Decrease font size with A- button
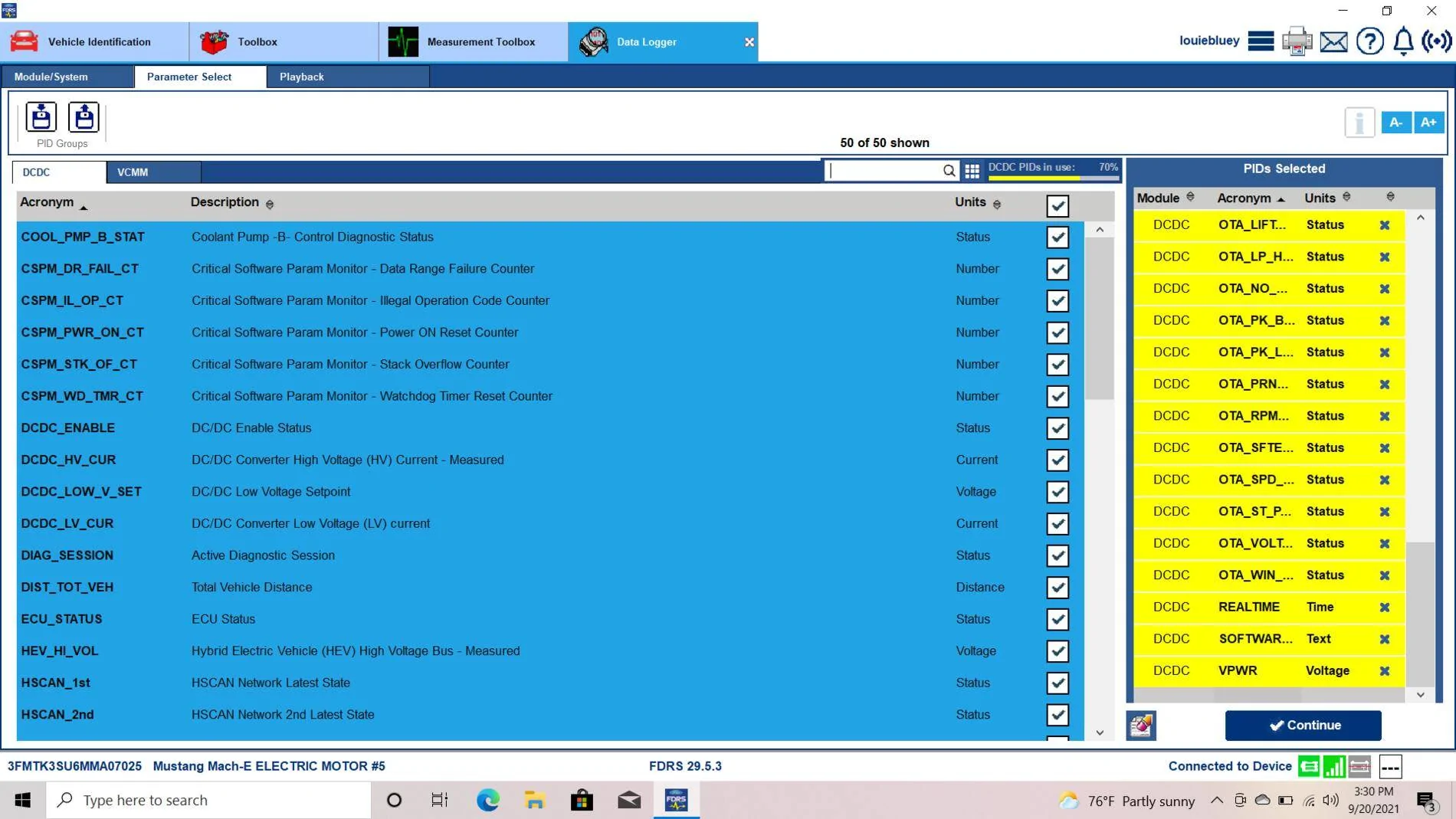1456x819 pixels. pyautogui.click(x=1395, y=123)
